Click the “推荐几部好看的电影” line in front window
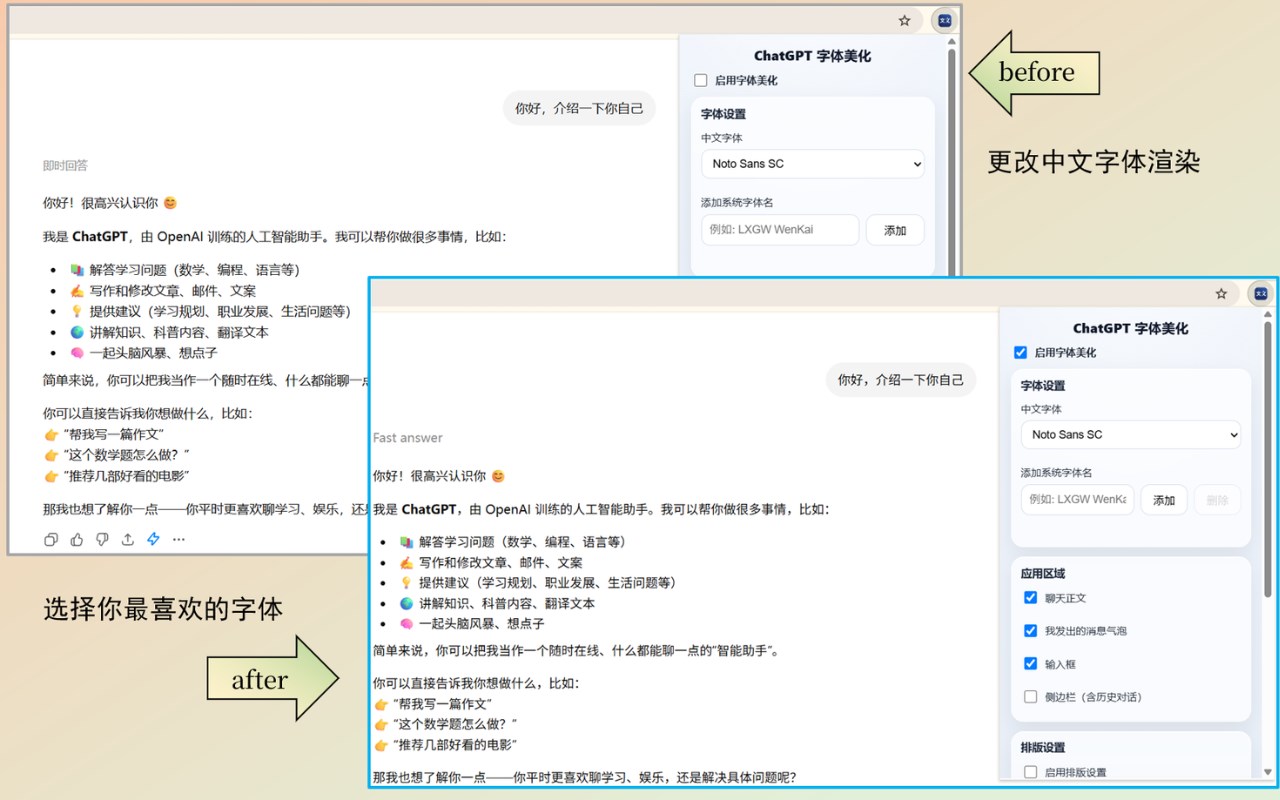Viewport: 1280px width, 800px height. click(x=445, y=745)
